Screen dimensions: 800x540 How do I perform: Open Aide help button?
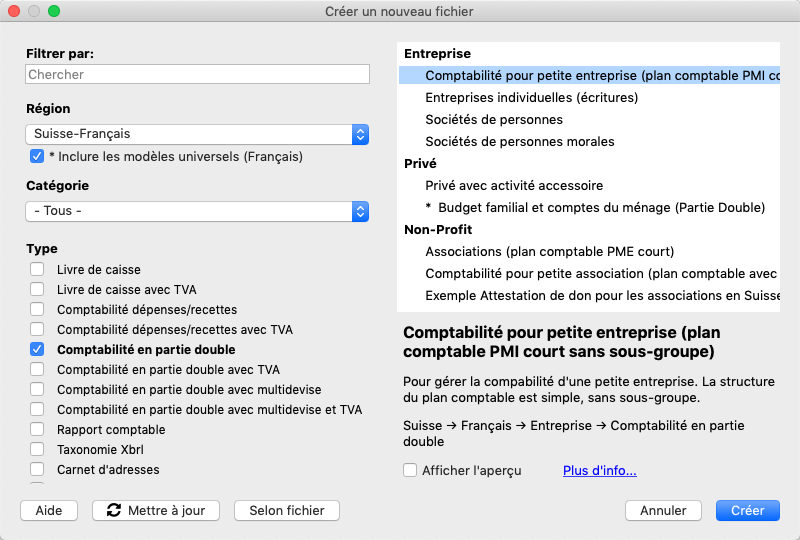[x=49, y=510]
